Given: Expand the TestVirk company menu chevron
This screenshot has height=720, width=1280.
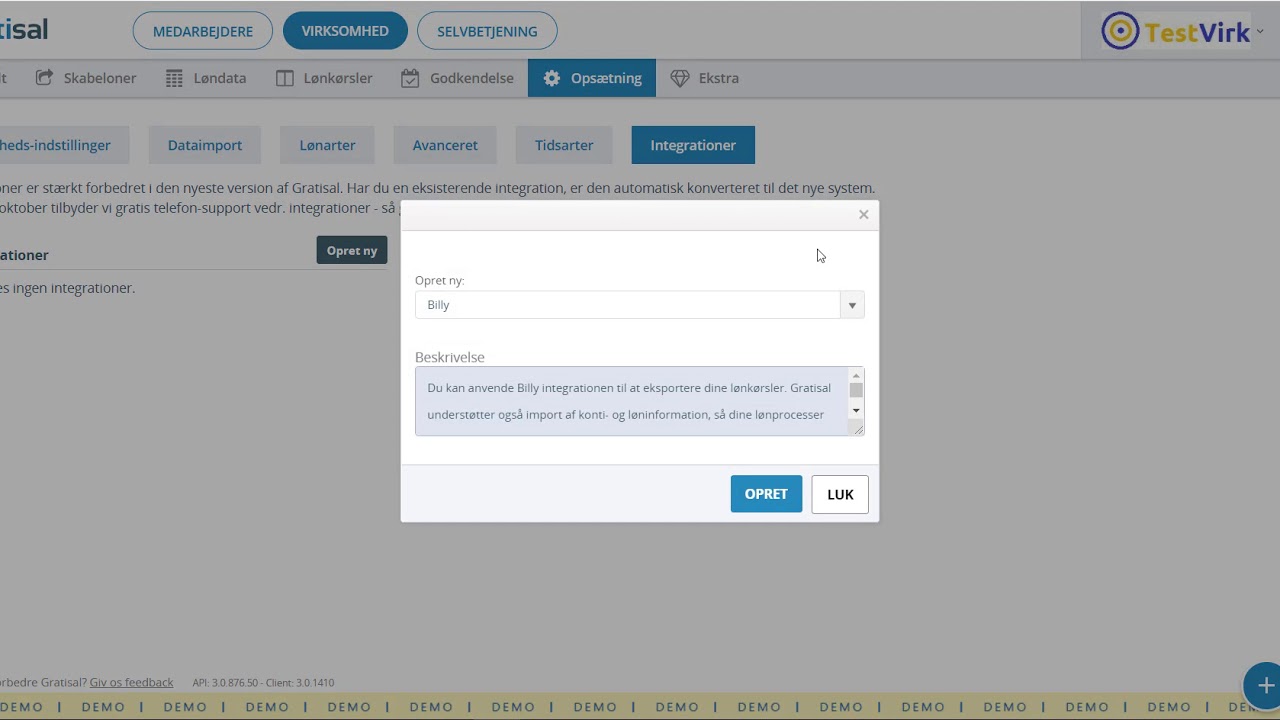Looking at the screenshot, I should (1260, 32).
